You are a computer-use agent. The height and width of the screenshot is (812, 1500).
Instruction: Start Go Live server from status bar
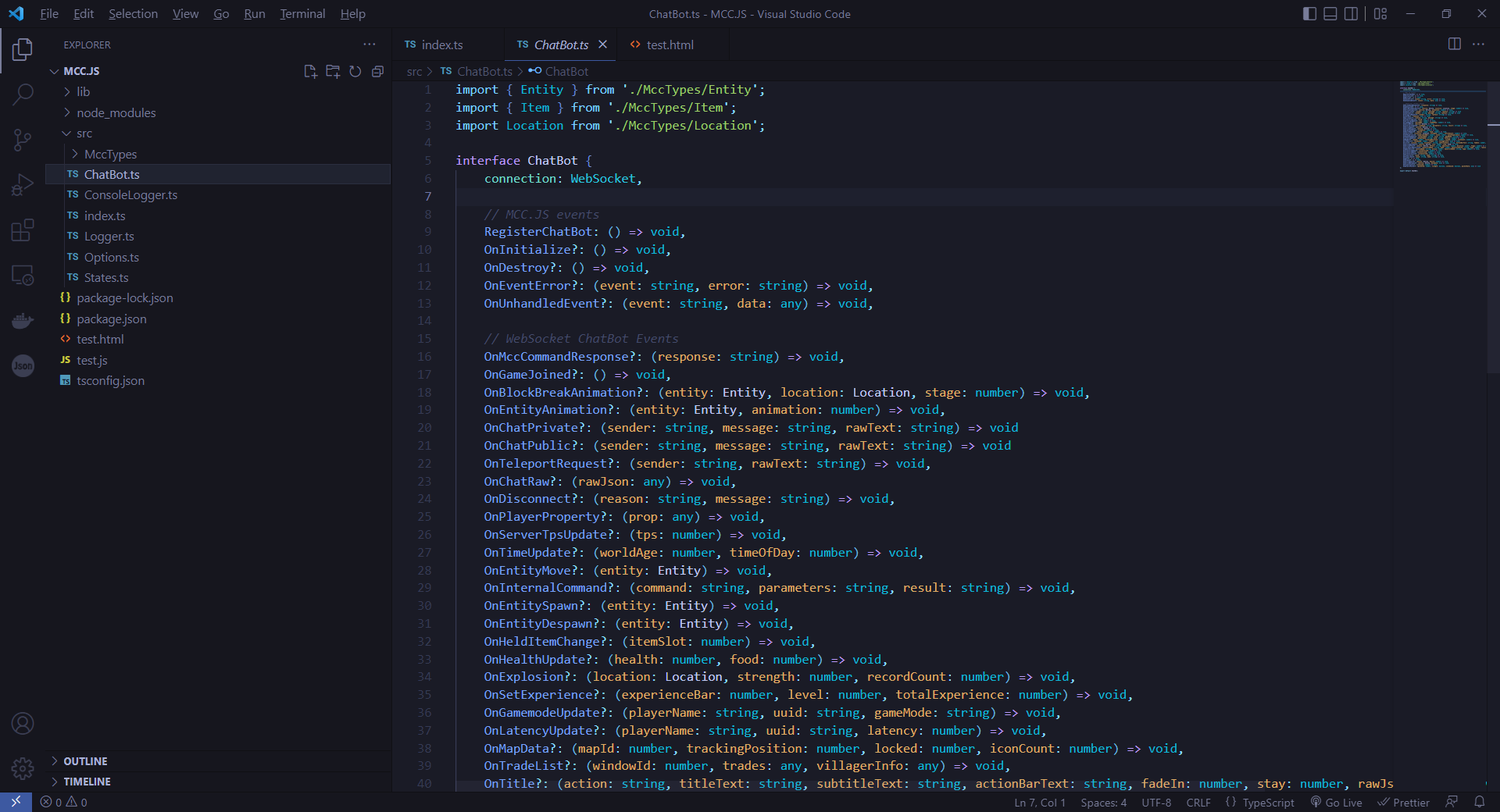1336,802
